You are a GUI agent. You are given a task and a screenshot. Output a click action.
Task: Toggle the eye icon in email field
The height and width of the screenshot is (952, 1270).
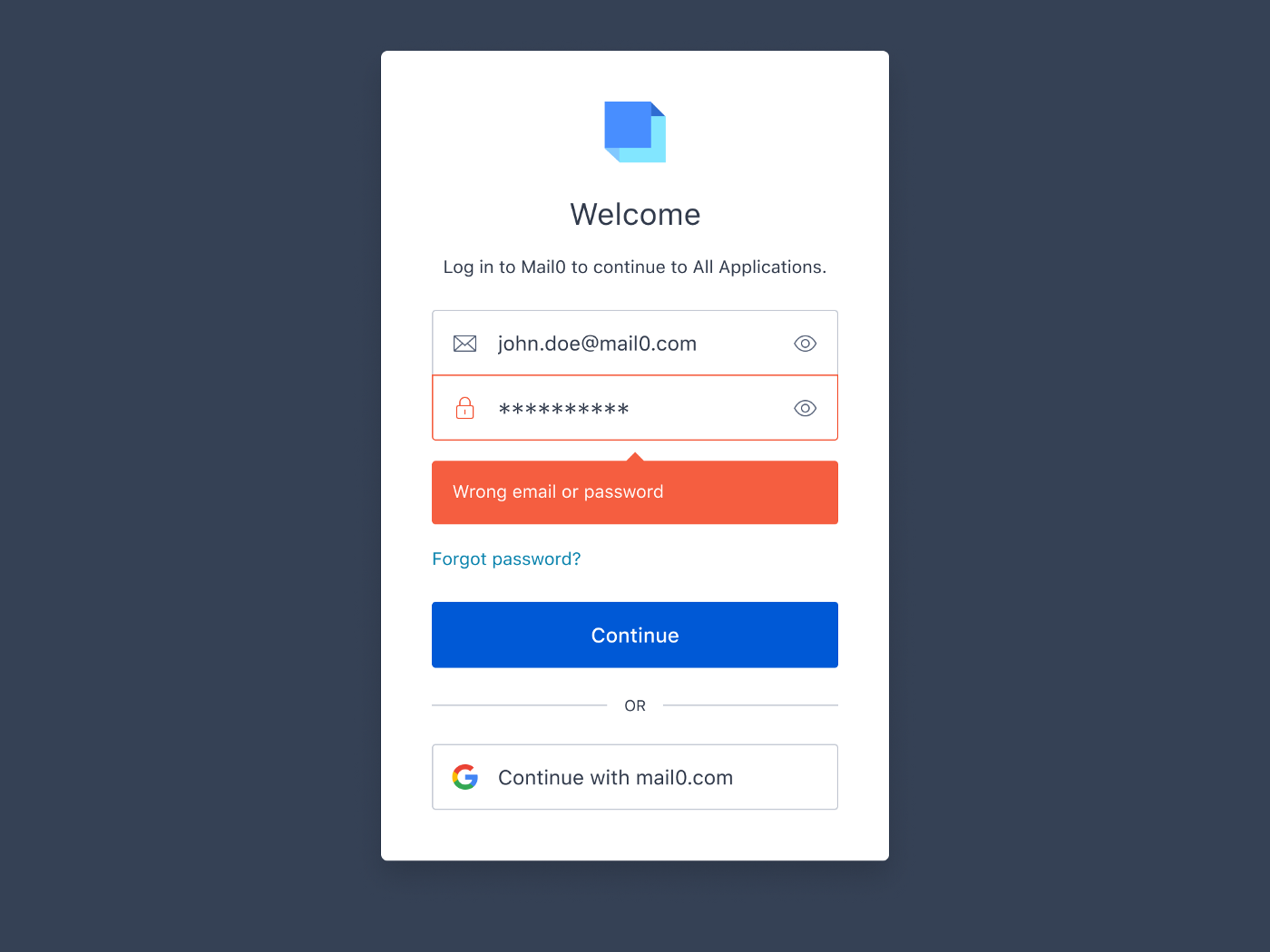tap(806, 344)
